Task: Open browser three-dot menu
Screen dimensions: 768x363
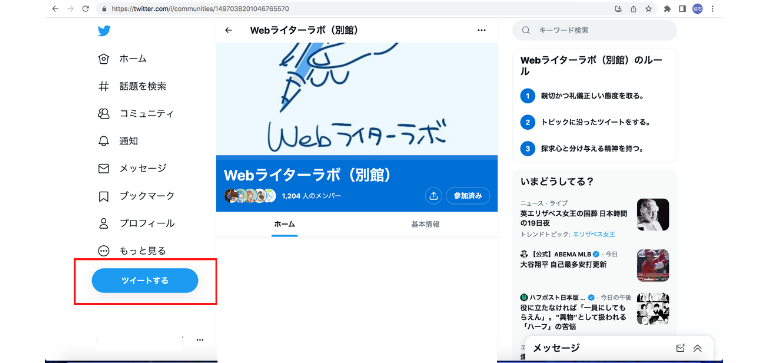Action: [x=712, y=8]
